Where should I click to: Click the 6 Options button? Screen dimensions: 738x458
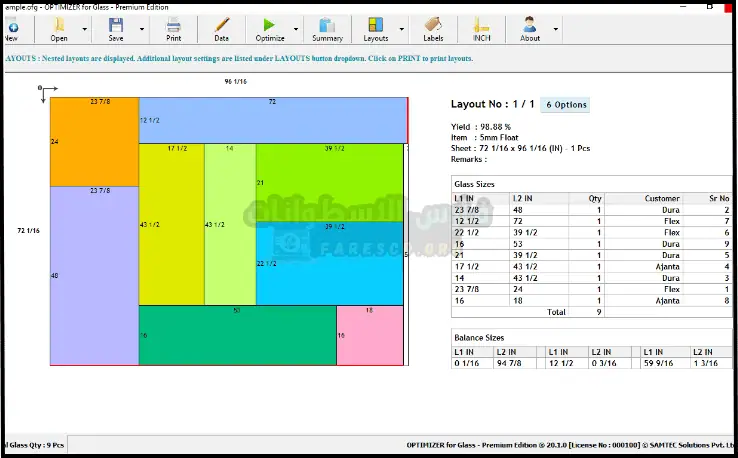click(x=566, y=104)
